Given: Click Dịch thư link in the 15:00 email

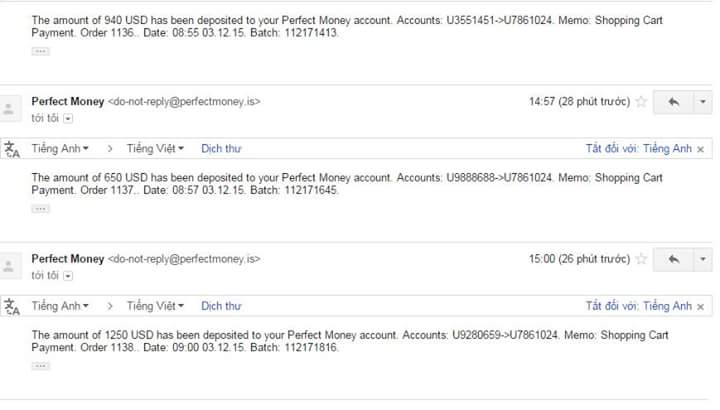Looking at the screenshot, I should pos(221,306).
